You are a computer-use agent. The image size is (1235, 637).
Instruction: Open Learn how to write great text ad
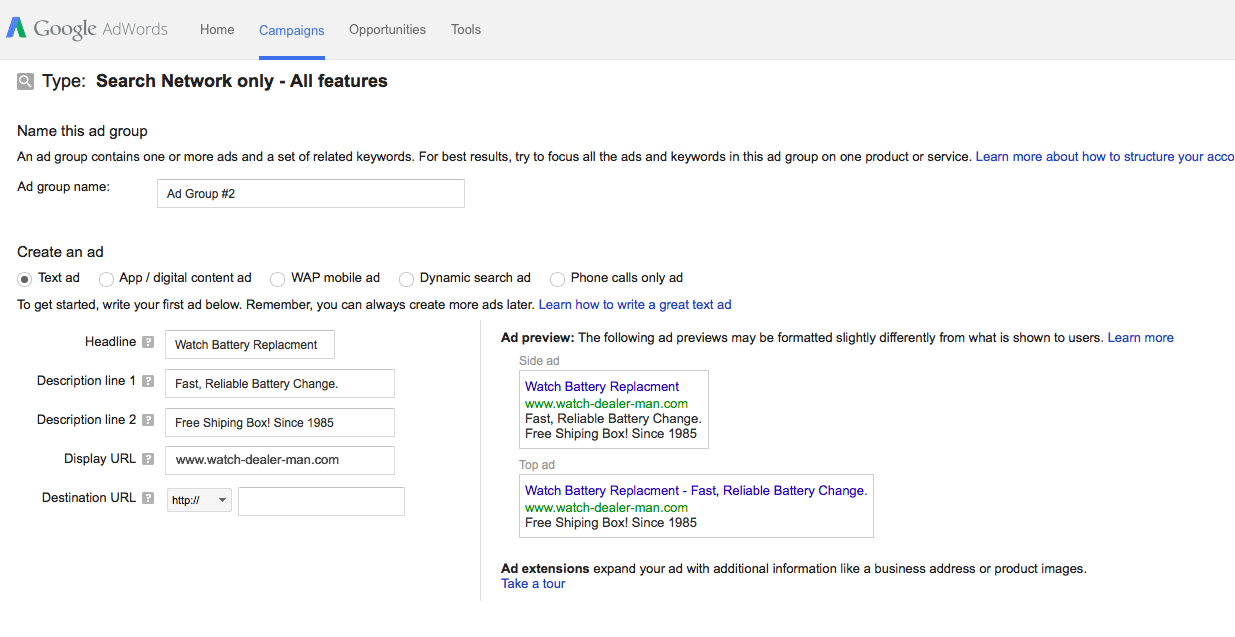pos(635,304)
